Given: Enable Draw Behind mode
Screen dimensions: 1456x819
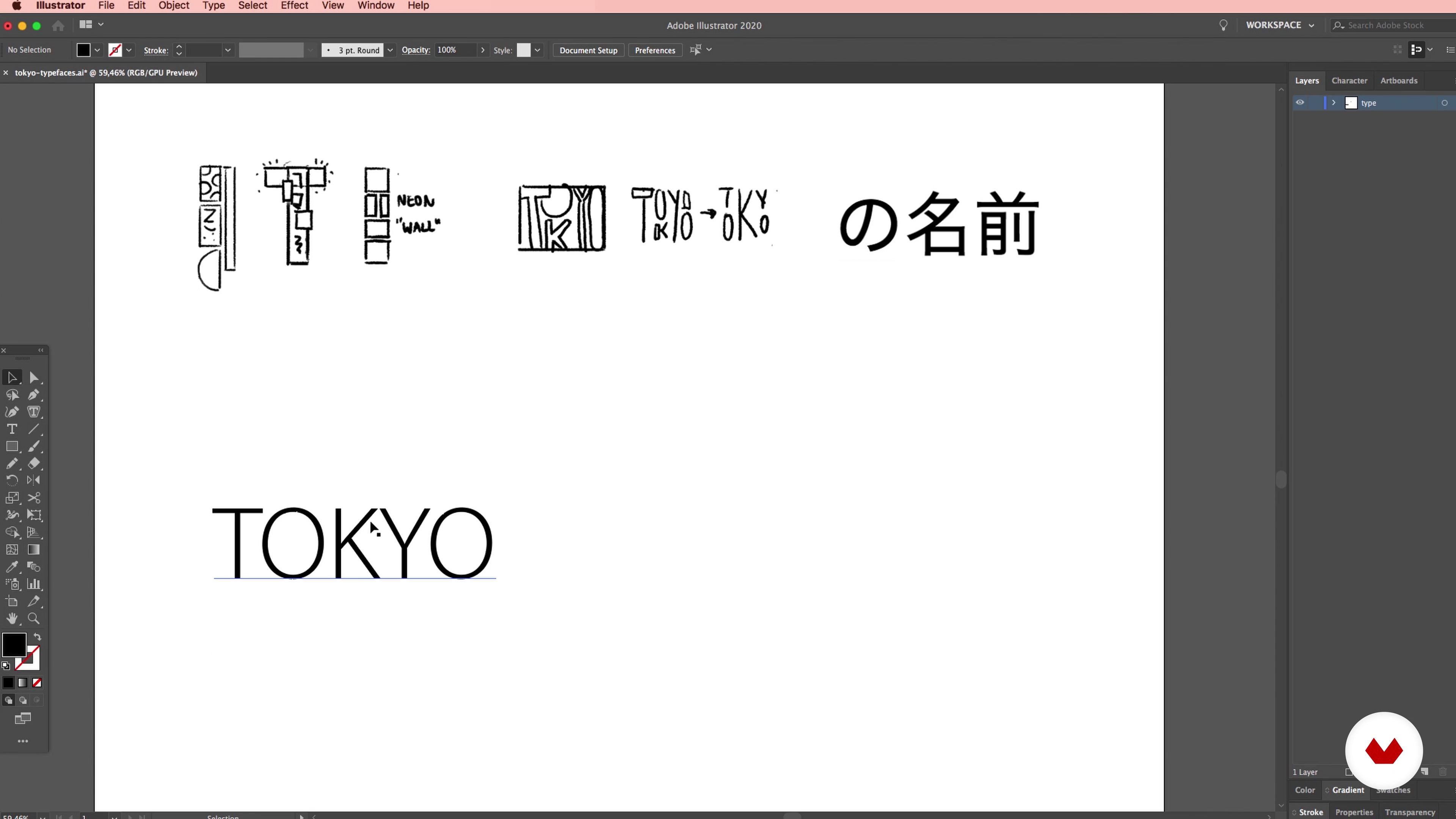Looking at the screenshot, I should 23,700.
